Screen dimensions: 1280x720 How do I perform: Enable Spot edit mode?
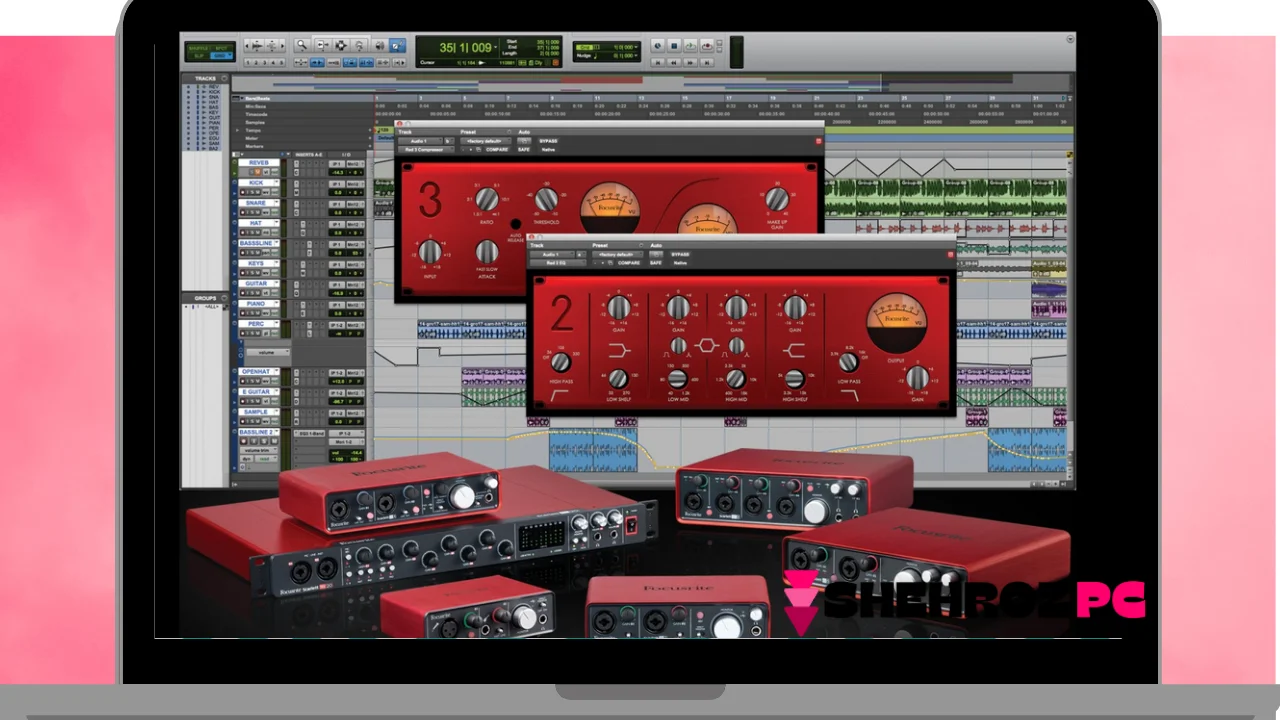[221, 48]
